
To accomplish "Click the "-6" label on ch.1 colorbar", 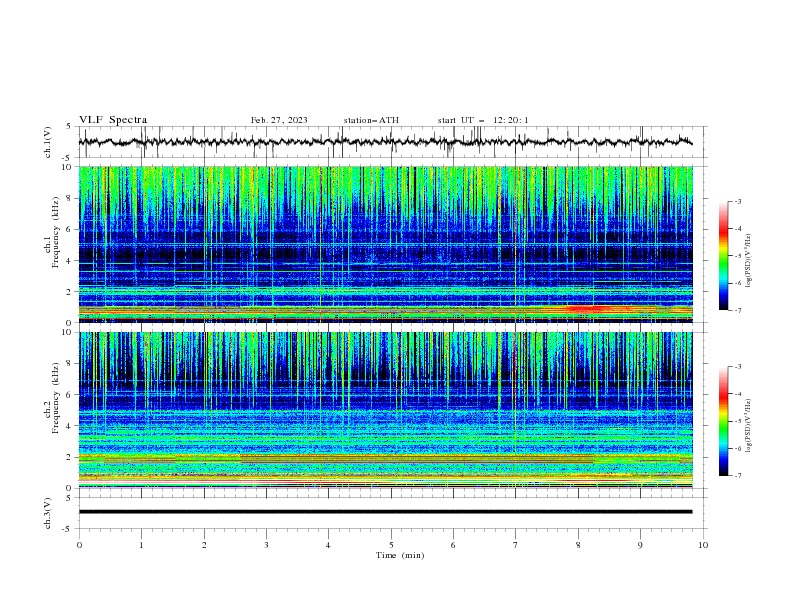I will pyautogui.click(x=737, y=283).
